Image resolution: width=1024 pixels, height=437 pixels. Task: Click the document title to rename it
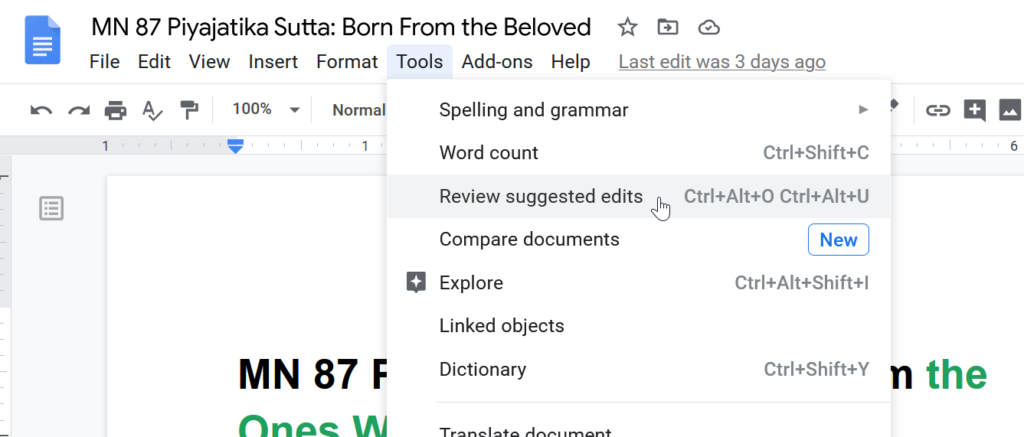341,27
